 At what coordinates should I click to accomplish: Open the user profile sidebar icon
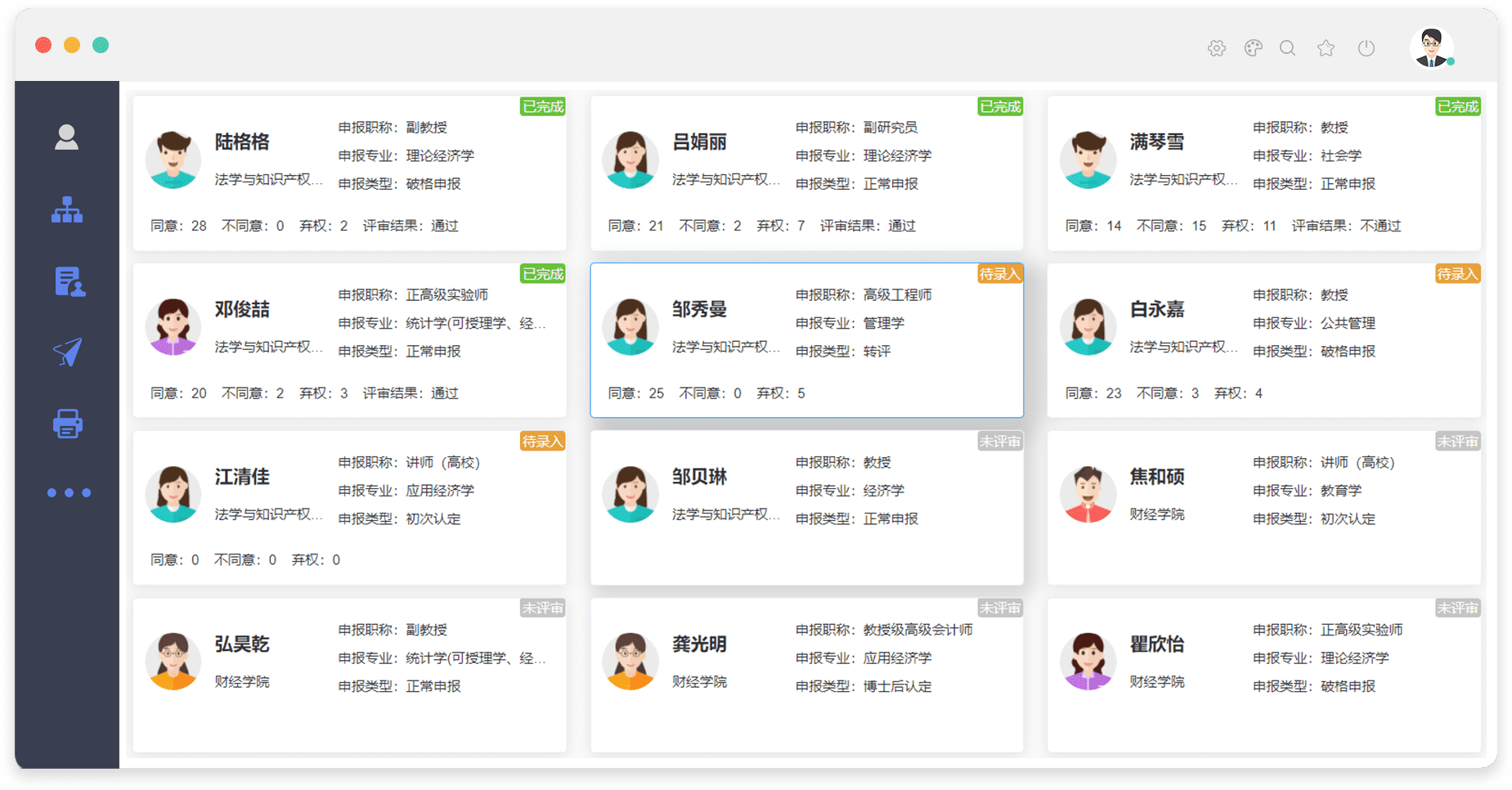67,137
